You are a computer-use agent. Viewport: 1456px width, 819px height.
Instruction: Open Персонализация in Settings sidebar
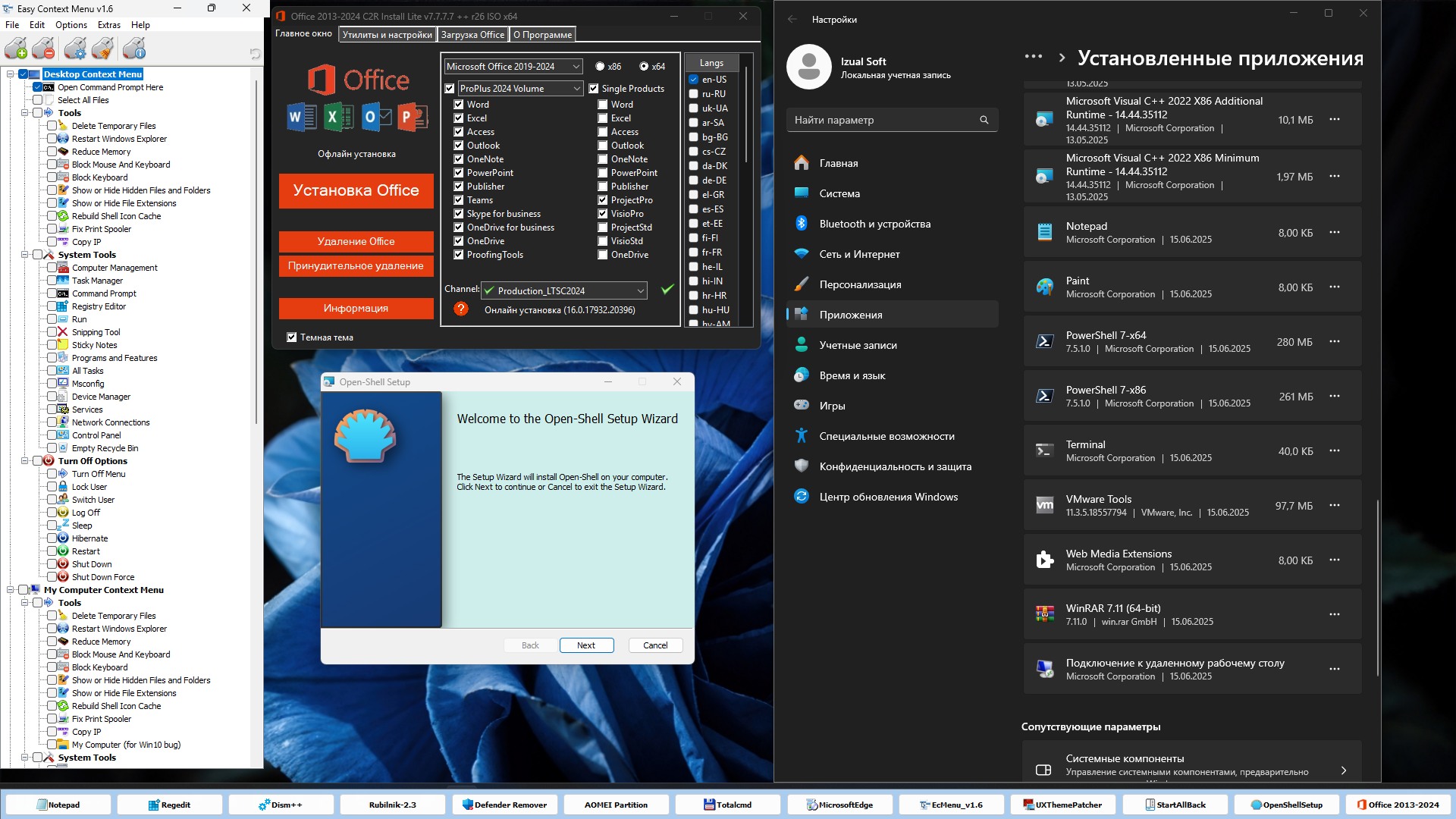[x=892, y=284]
